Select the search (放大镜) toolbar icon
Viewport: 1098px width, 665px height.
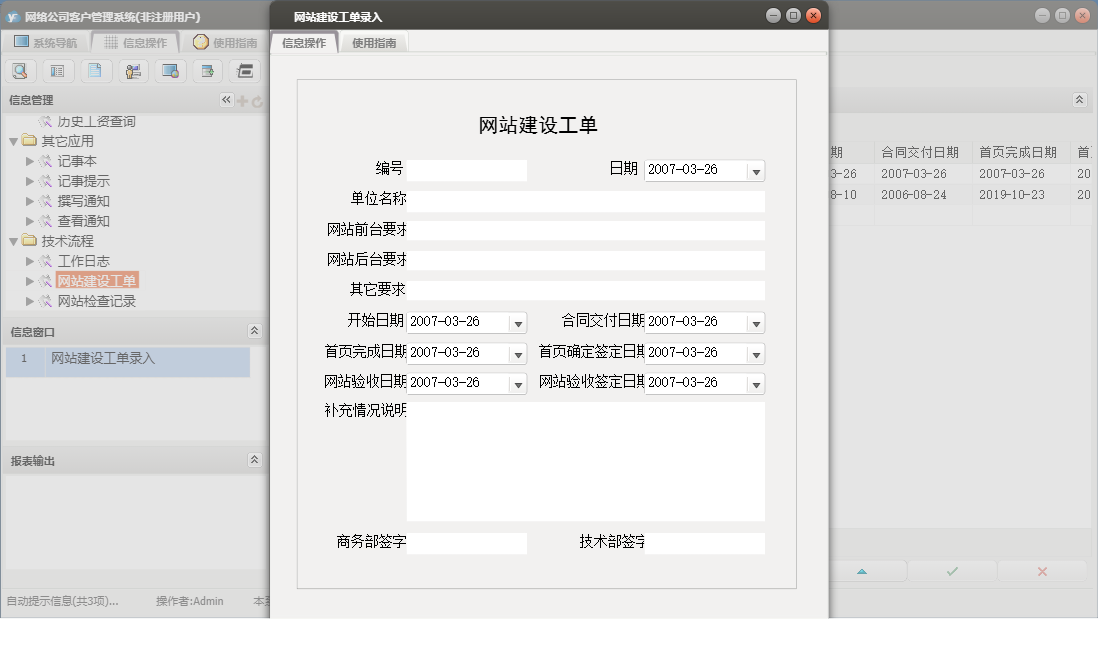click(x=20, y=71)
